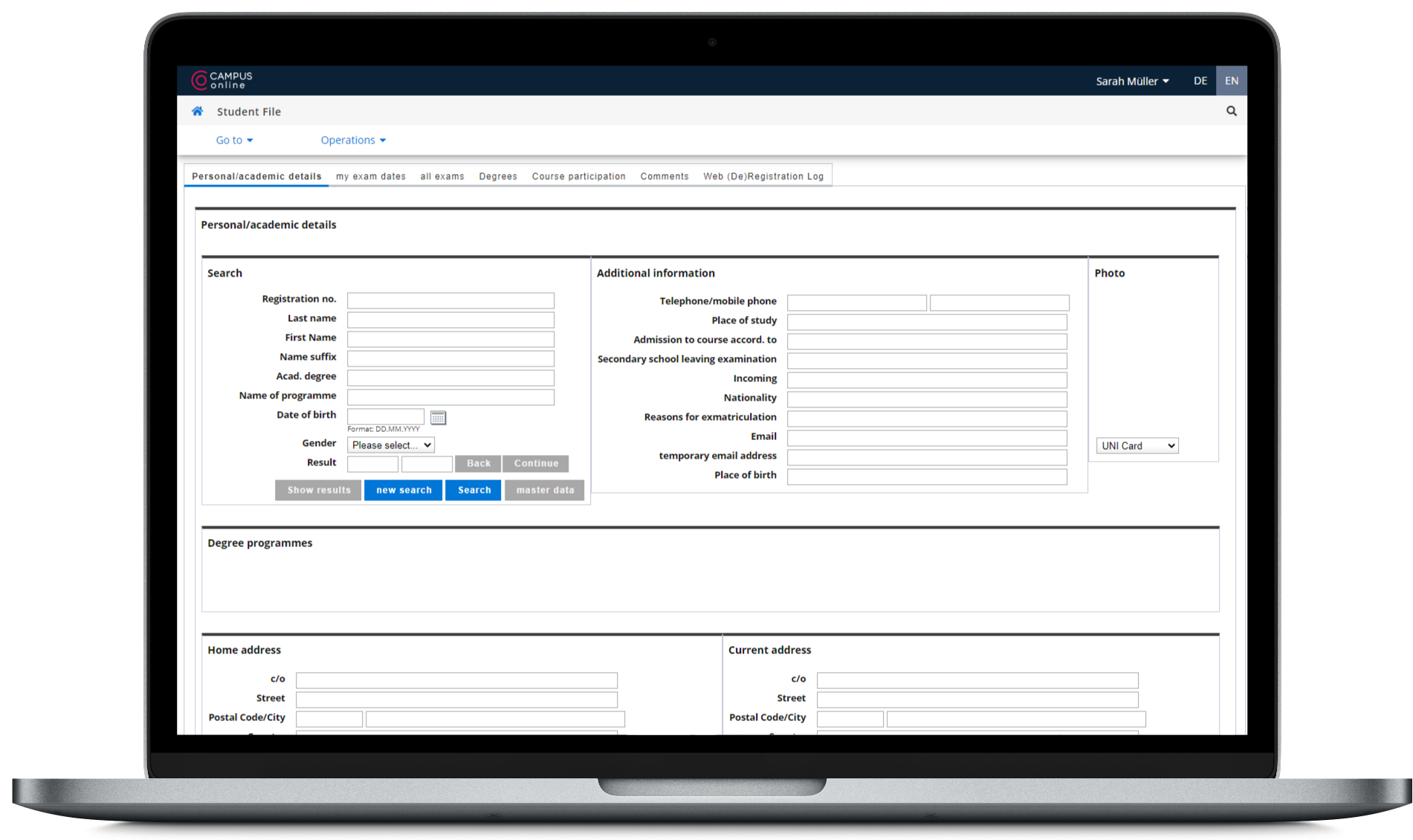Click the Campus Online logo
The width and height of the screenshot is (1413, 840).
(222, 80)
